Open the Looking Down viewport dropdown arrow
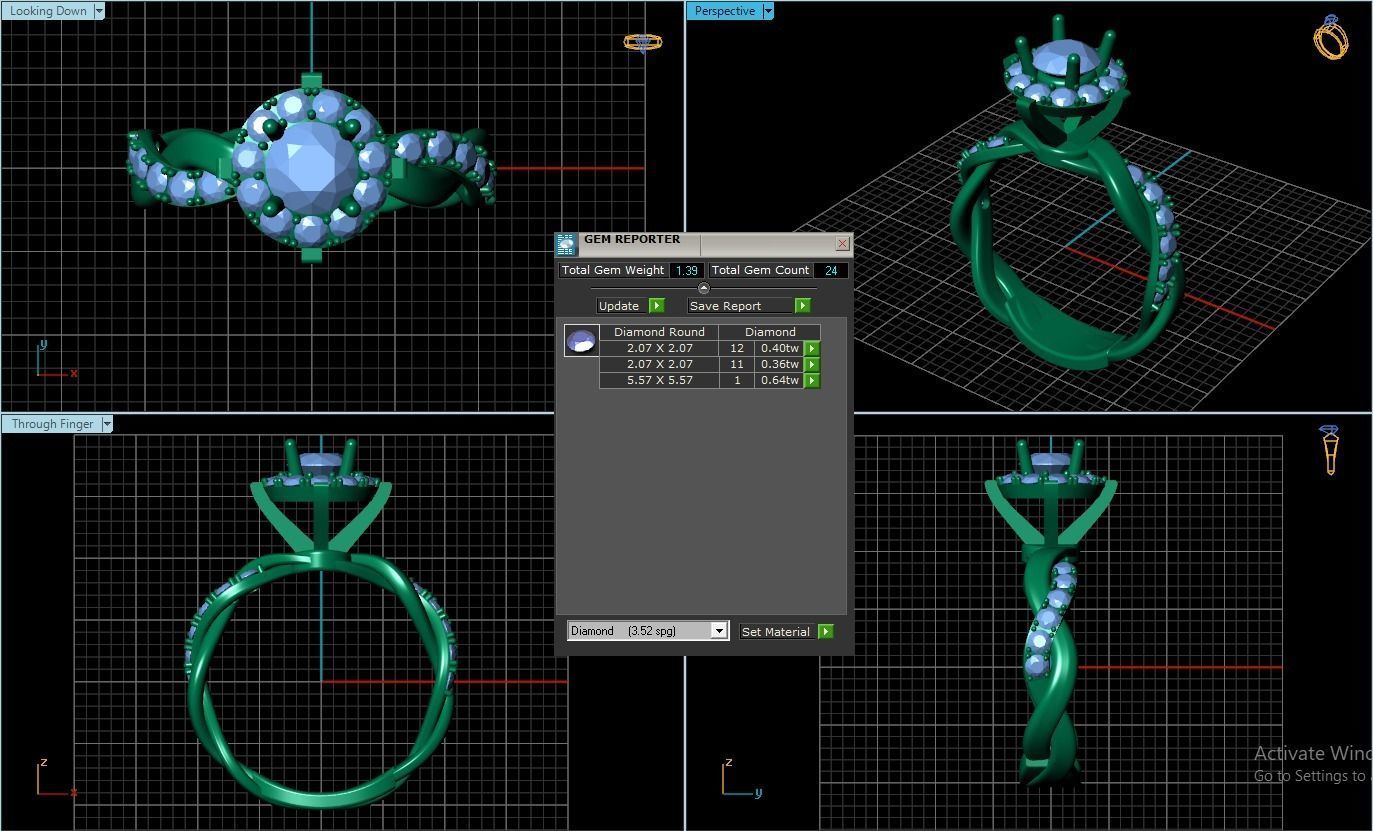 point(99,11)
